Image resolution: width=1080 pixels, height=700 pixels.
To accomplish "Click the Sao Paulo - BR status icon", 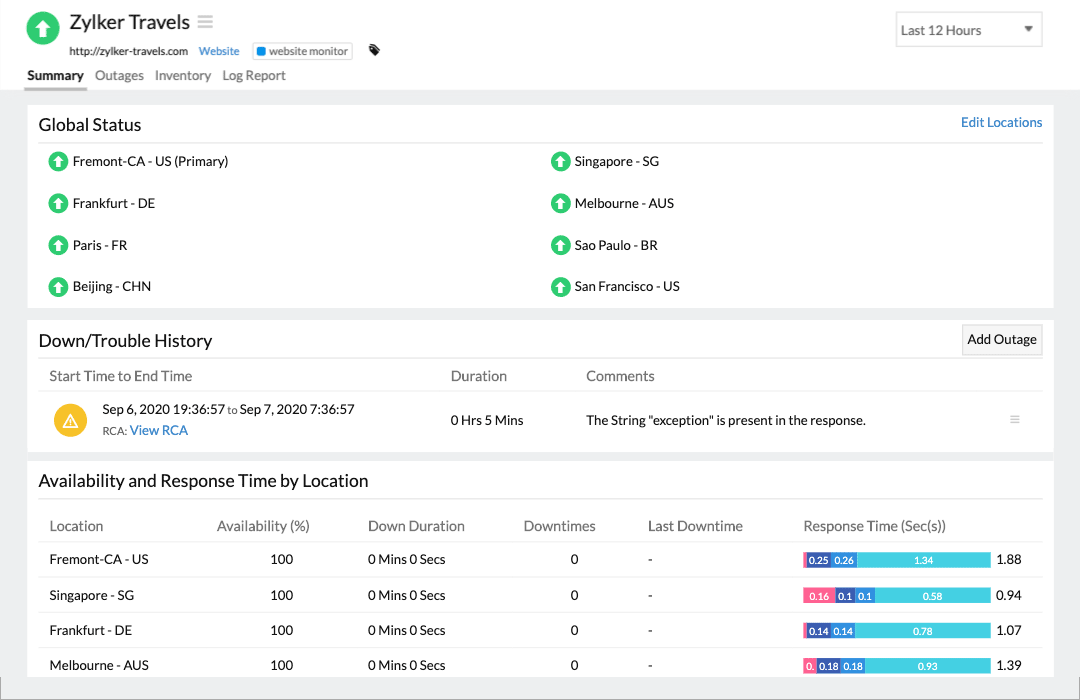I will tap(560, 245).
